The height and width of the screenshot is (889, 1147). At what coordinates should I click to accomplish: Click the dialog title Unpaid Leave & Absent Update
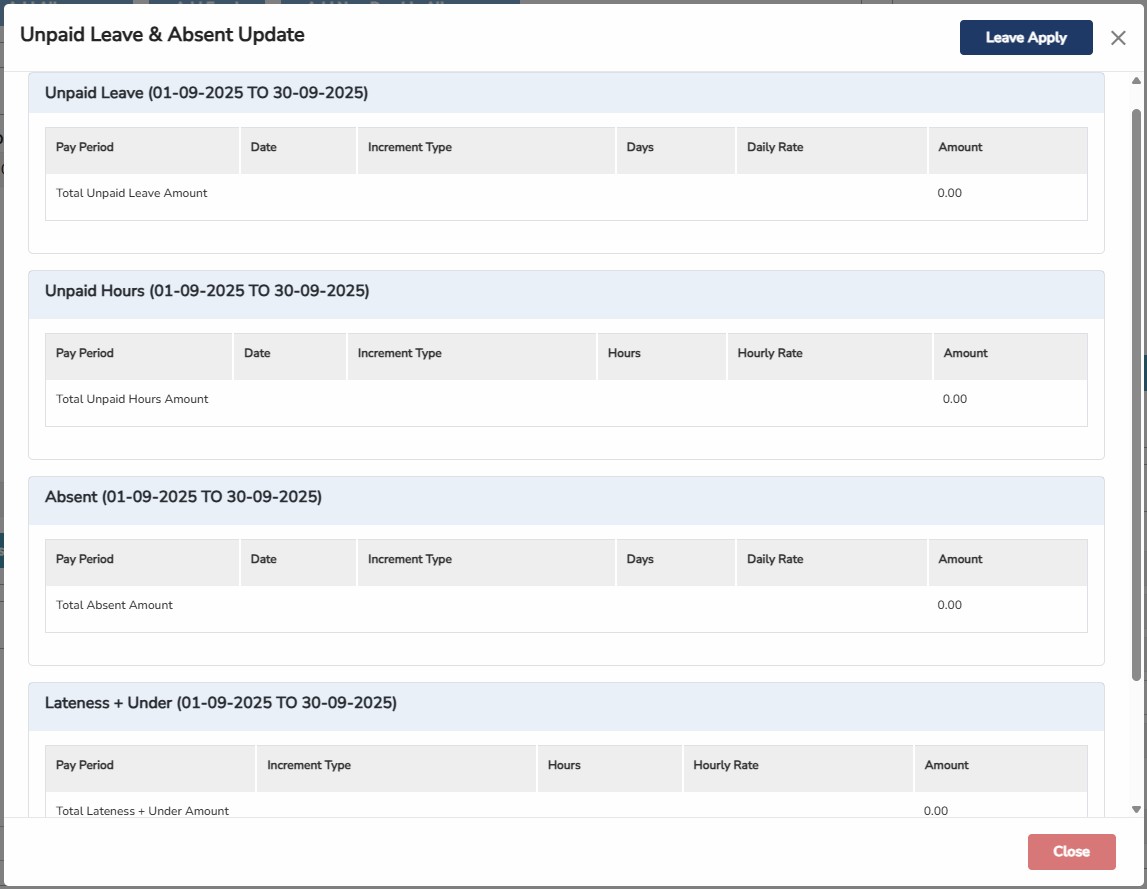(x=162, y=35)
